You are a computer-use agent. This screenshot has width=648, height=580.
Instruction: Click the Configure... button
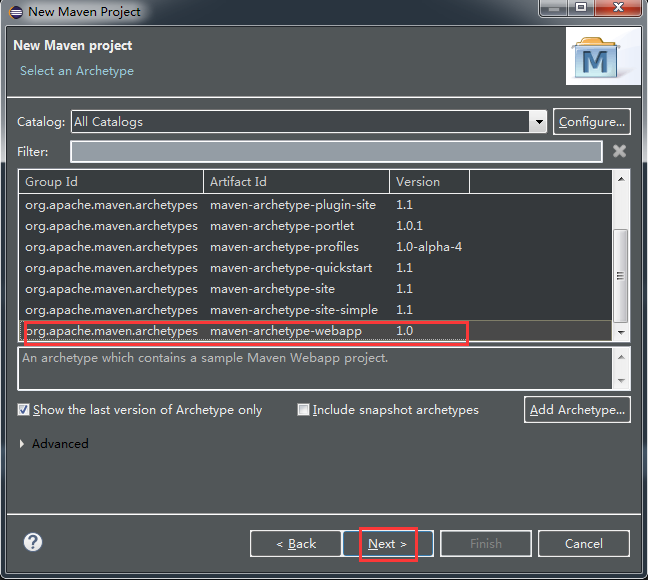tap(592, 122)
